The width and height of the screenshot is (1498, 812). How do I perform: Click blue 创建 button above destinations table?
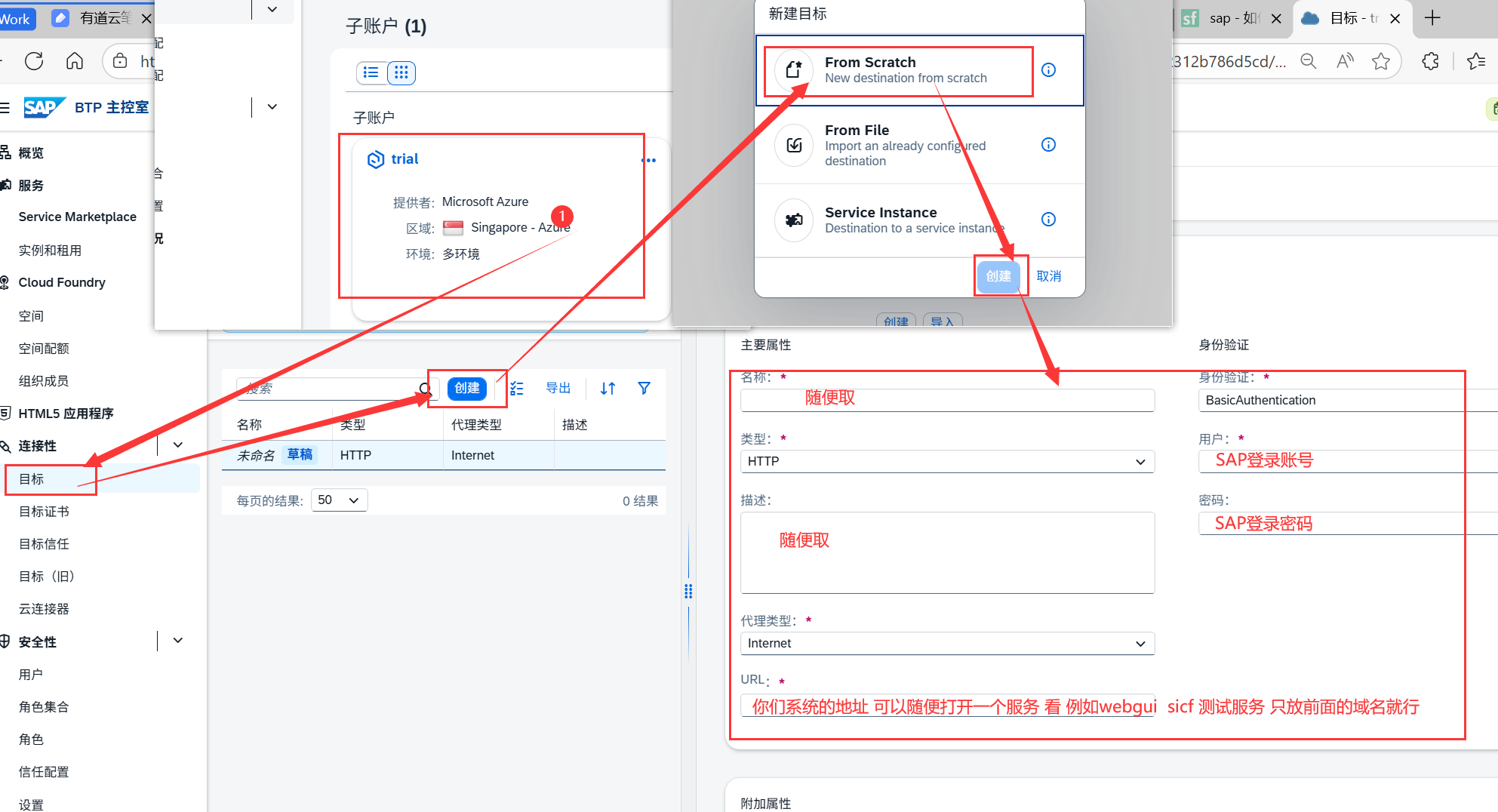pyautogui.click(x=467, y=388)
